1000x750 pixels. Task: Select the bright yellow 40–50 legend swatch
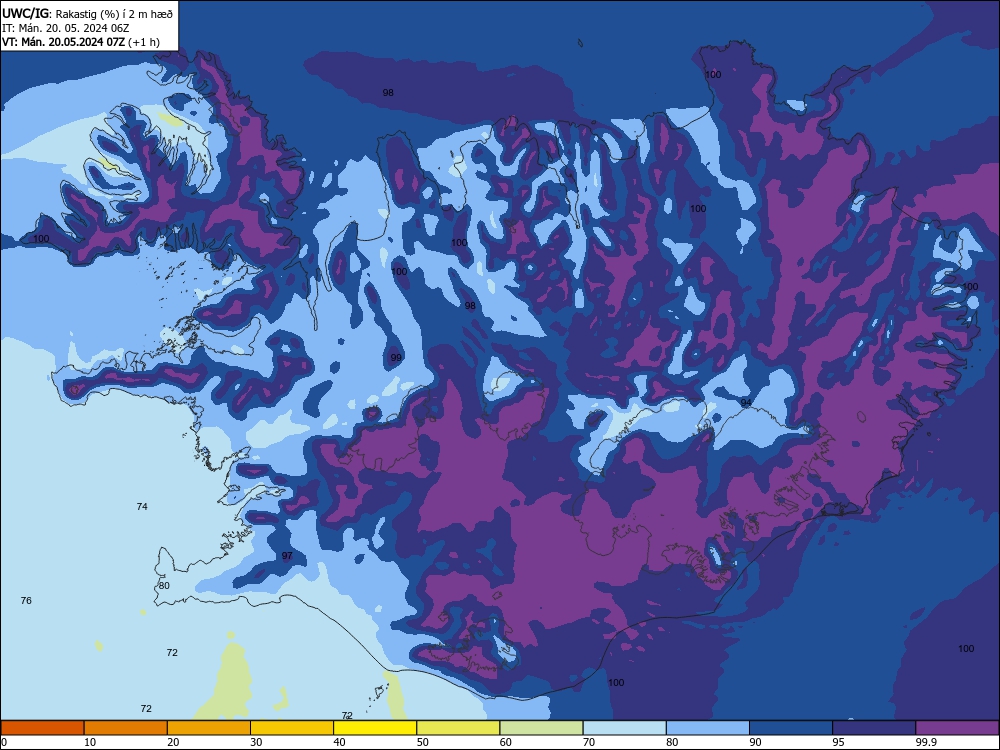(375, 728)
